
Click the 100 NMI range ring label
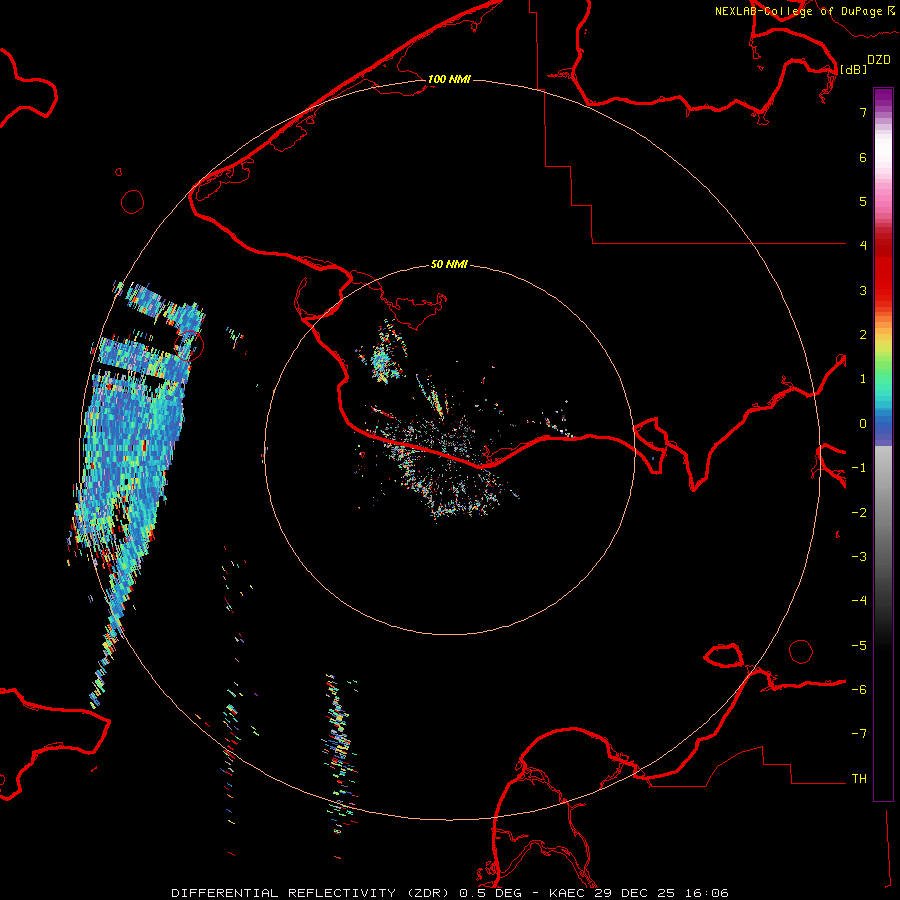(x=449, y=79)
